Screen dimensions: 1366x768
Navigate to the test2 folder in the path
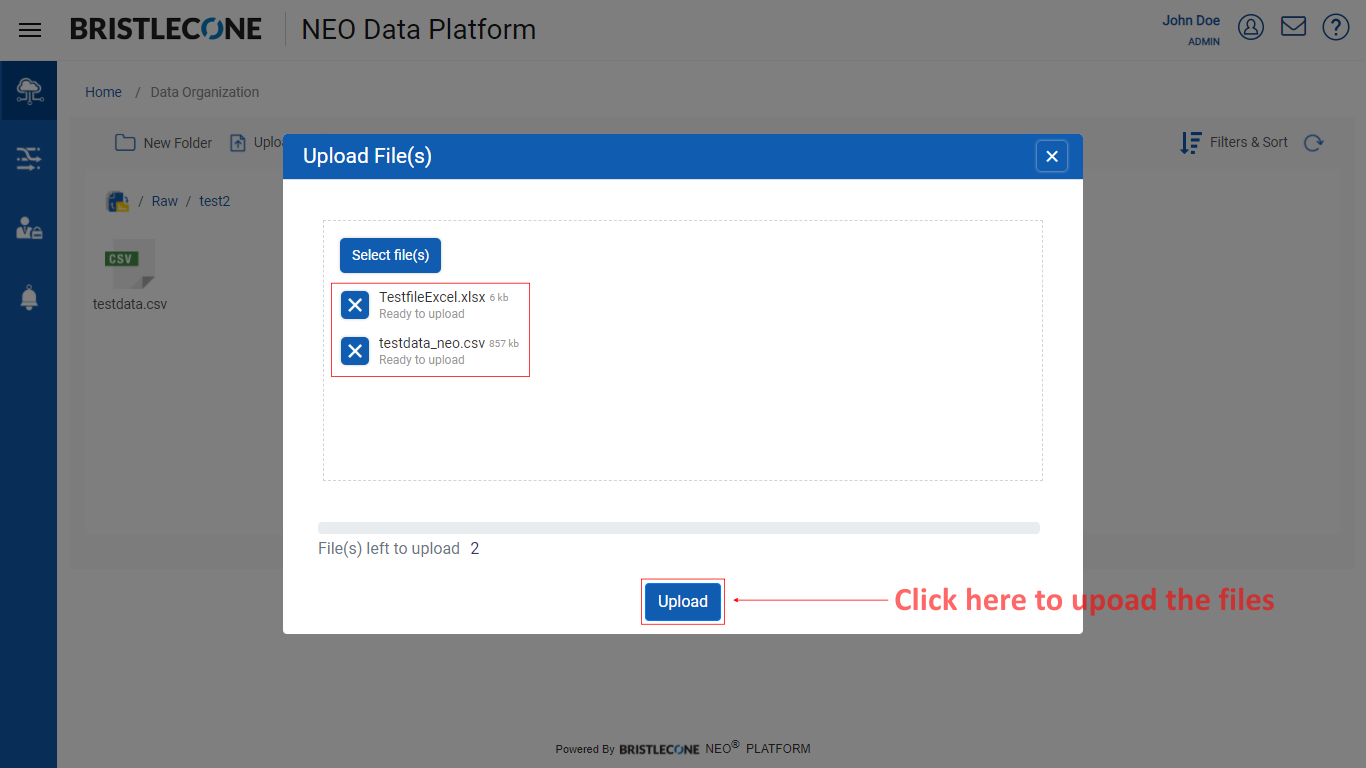coord(215,201)
